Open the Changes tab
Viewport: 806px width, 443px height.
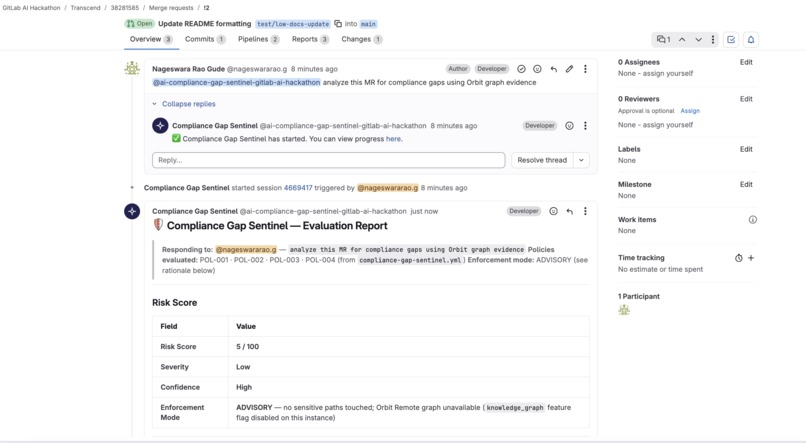point(362,39)
